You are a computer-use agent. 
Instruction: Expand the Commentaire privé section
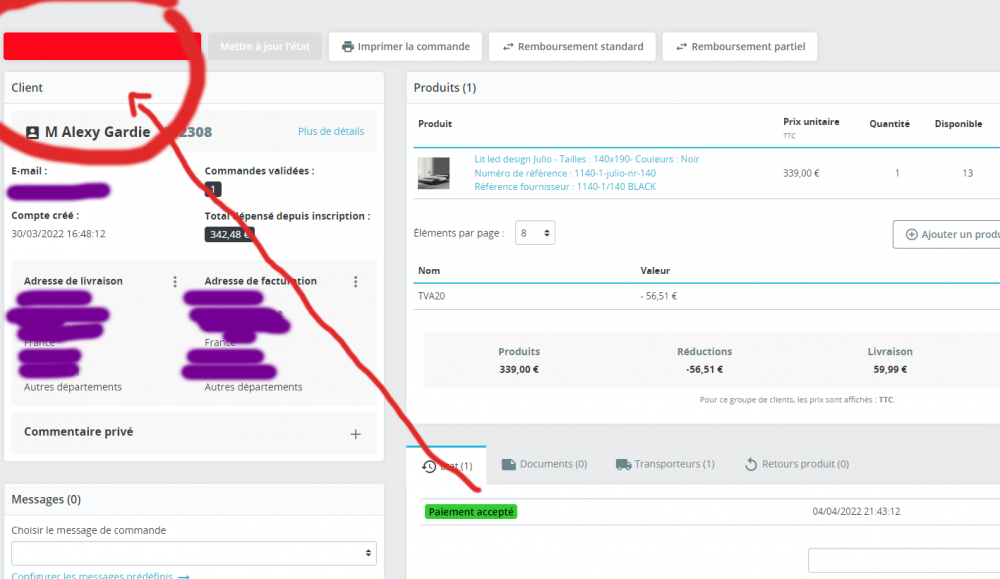click(x=356, y=433)
